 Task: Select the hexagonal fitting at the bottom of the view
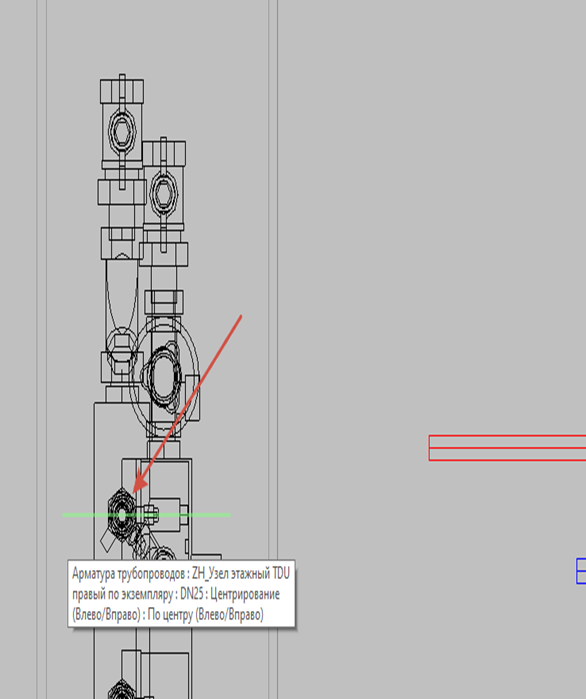tap(122, 690)
